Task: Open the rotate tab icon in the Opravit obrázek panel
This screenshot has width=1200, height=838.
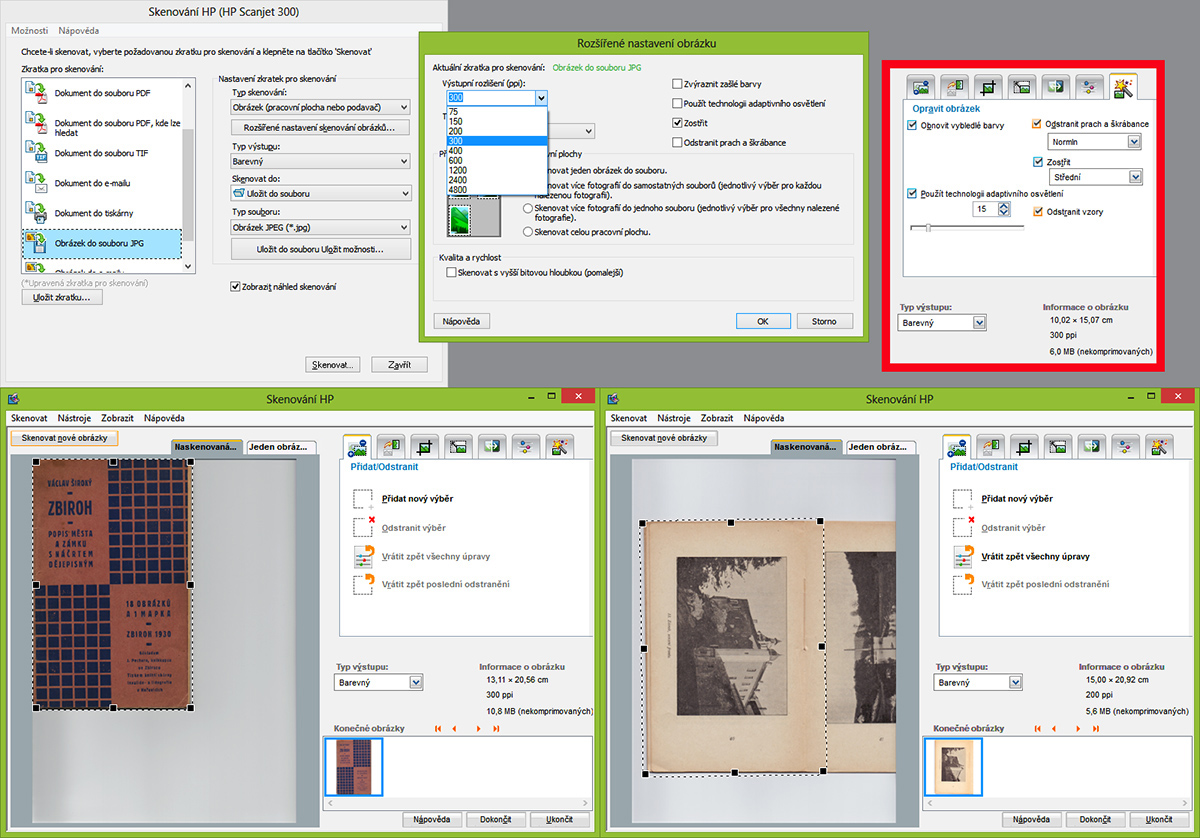Action: point(955,87)
